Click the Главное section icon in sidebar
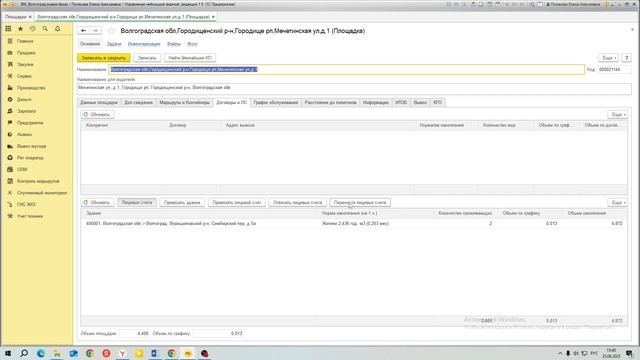The image size is (640, 360). [10, 41]
